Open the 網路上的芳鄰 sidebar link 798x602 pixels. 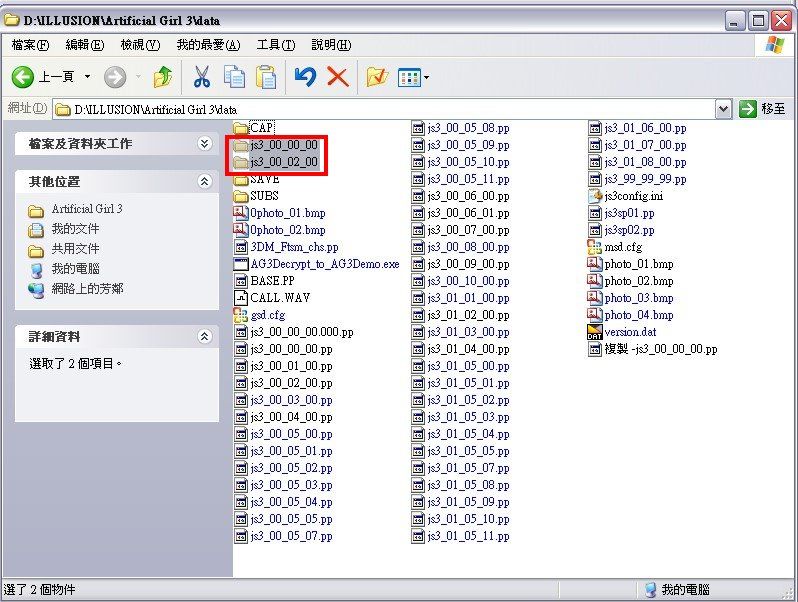[x=87, y=289]
